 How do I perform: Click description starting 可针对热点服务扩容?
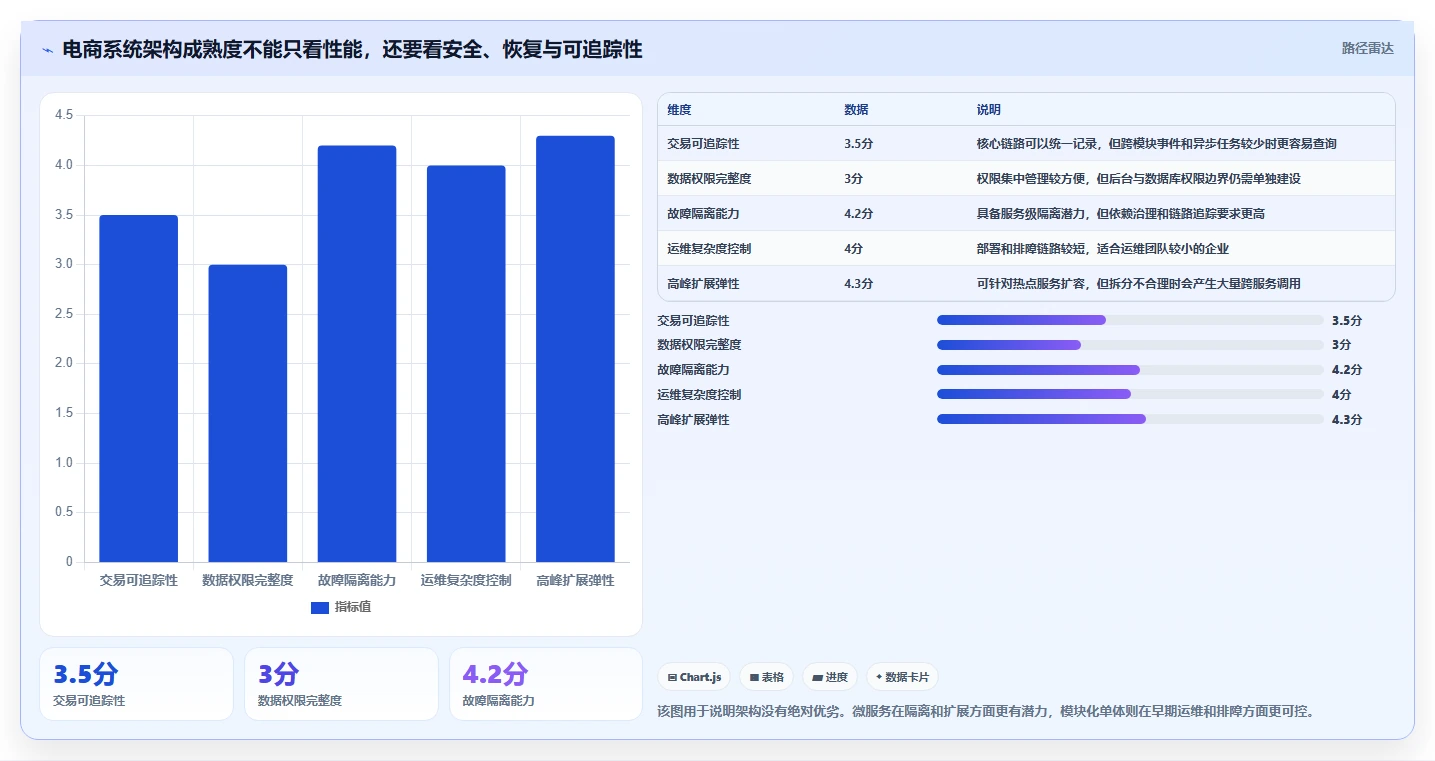click(1139, 284)
